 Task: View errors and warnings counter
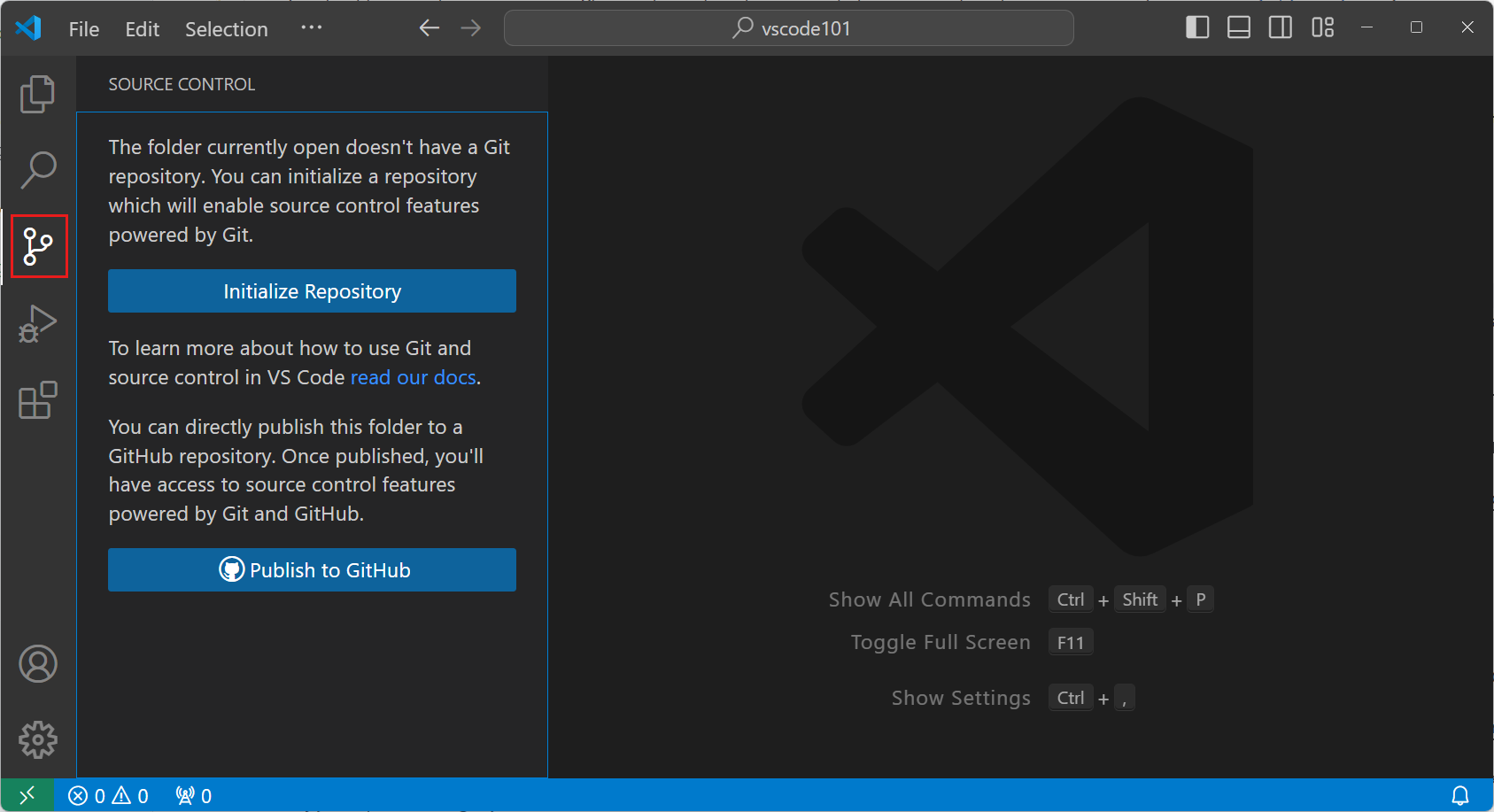click(x=108, y=794)
